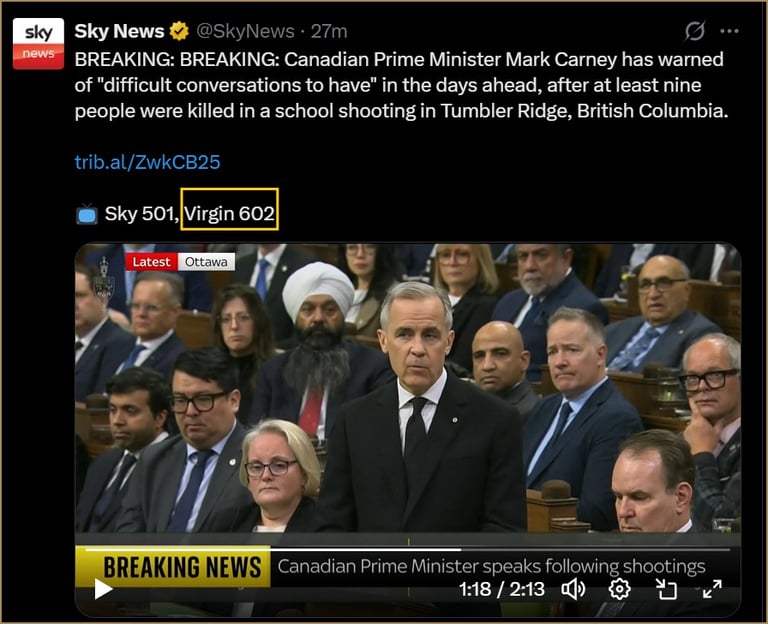This screenshot has height=624, width=768.
Task: Click the Sky News display name
Action: pos(119,31)
